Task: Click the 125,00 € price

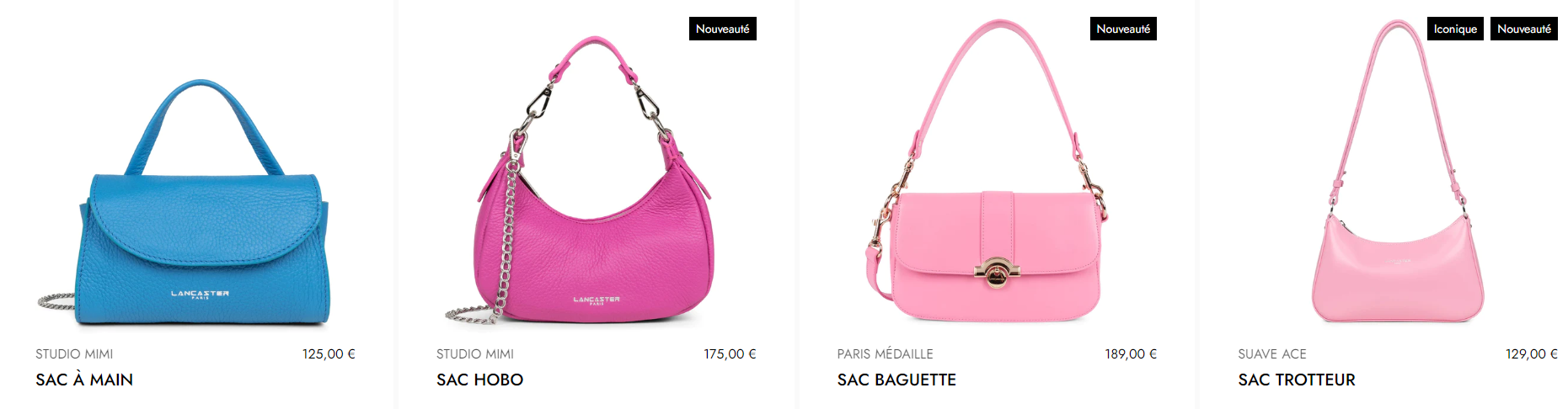Action: coord(329,354)
